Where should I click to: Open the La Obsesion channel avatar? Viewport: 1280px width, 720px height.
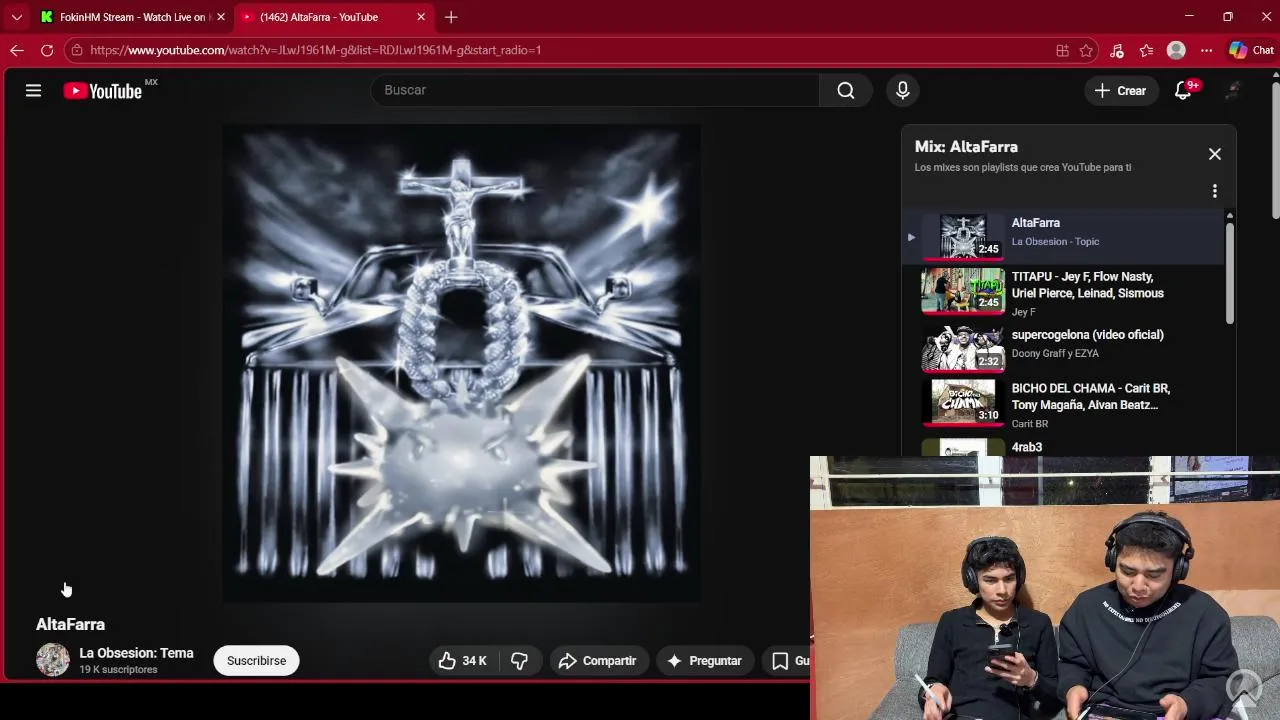point(53,660)
